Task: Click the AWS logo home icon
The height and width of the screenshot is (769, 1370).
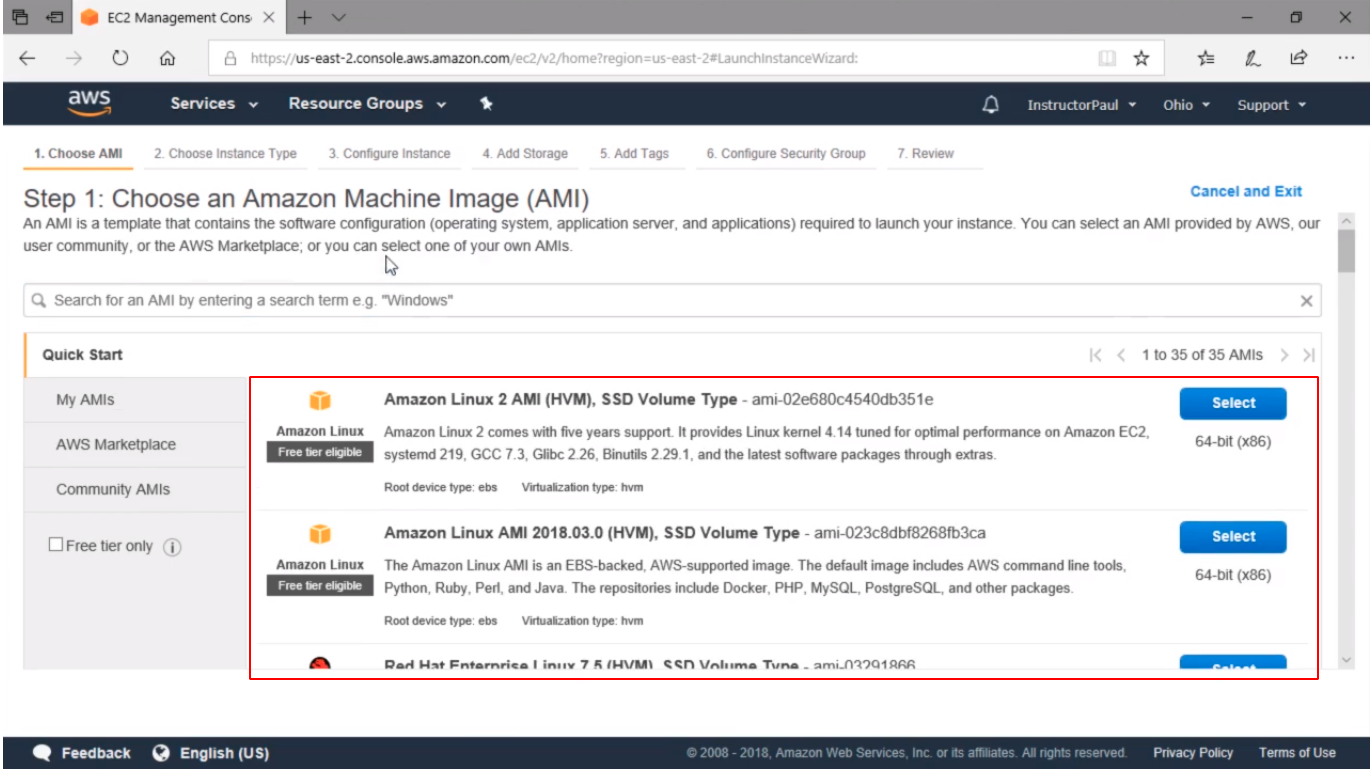Action: tap(89, 104)
